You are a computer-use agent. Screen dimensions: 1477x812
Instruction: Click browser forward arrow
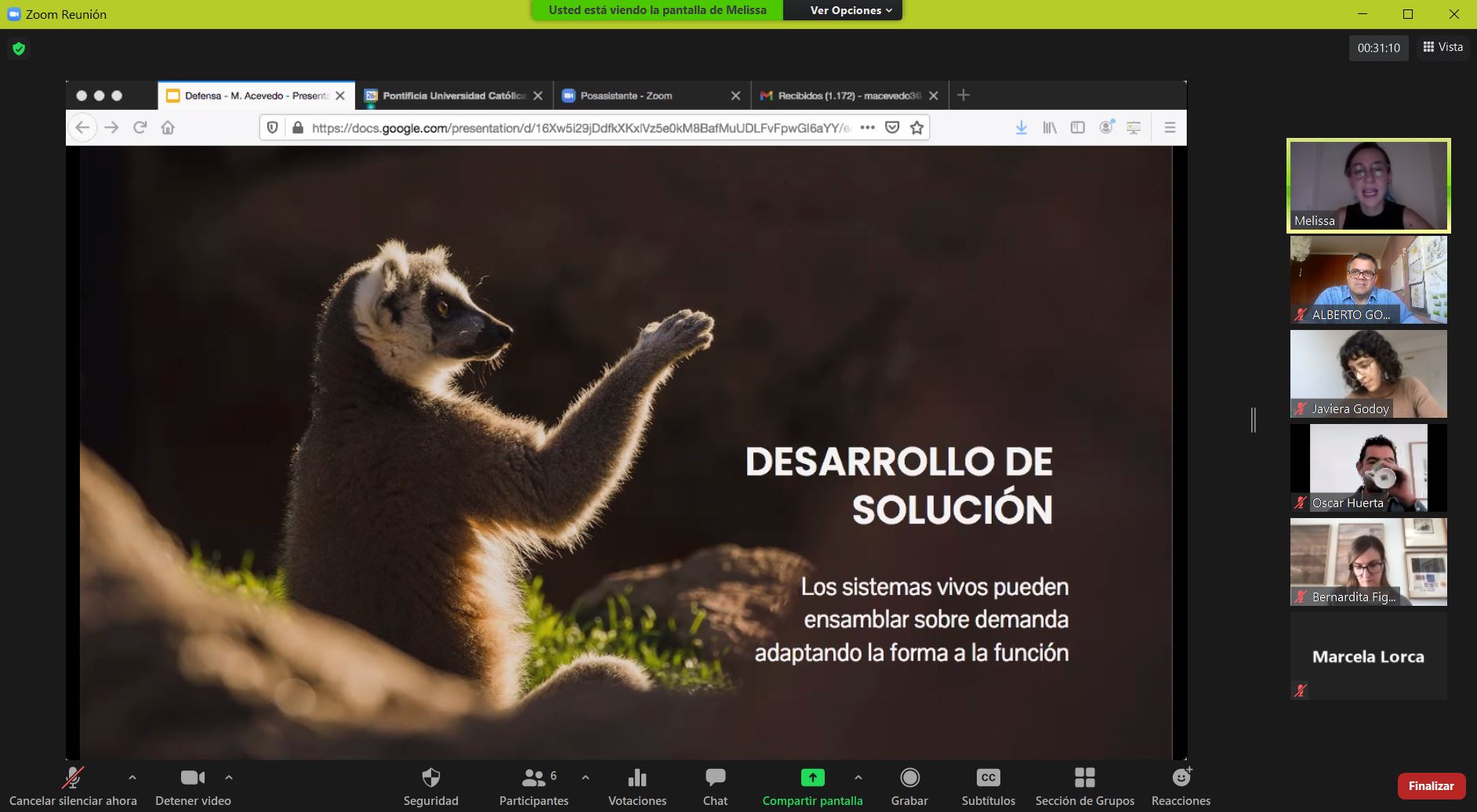coord(111,127)
